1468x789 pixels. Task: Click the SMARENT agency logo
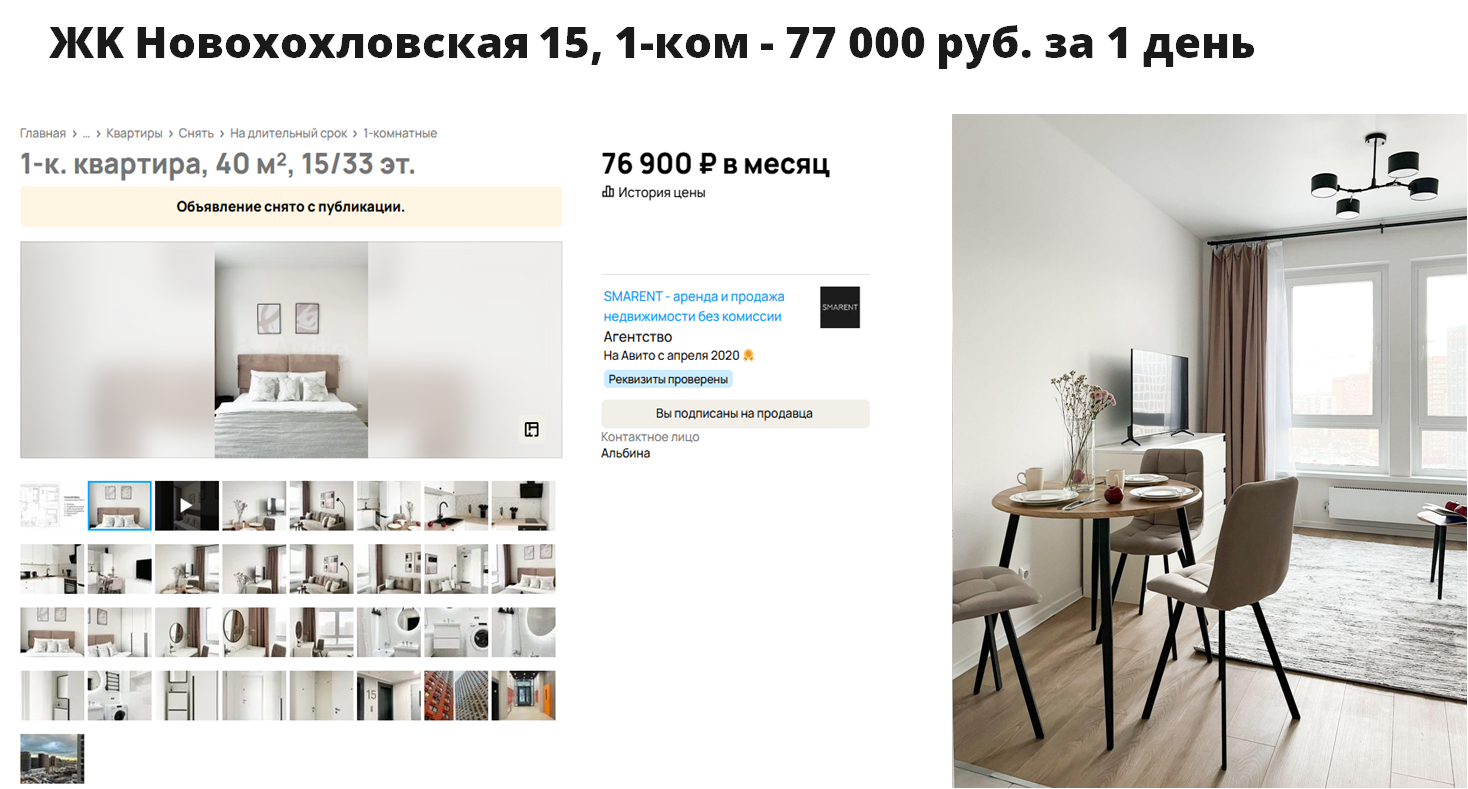pyautogui.click(x=840, y=307)
